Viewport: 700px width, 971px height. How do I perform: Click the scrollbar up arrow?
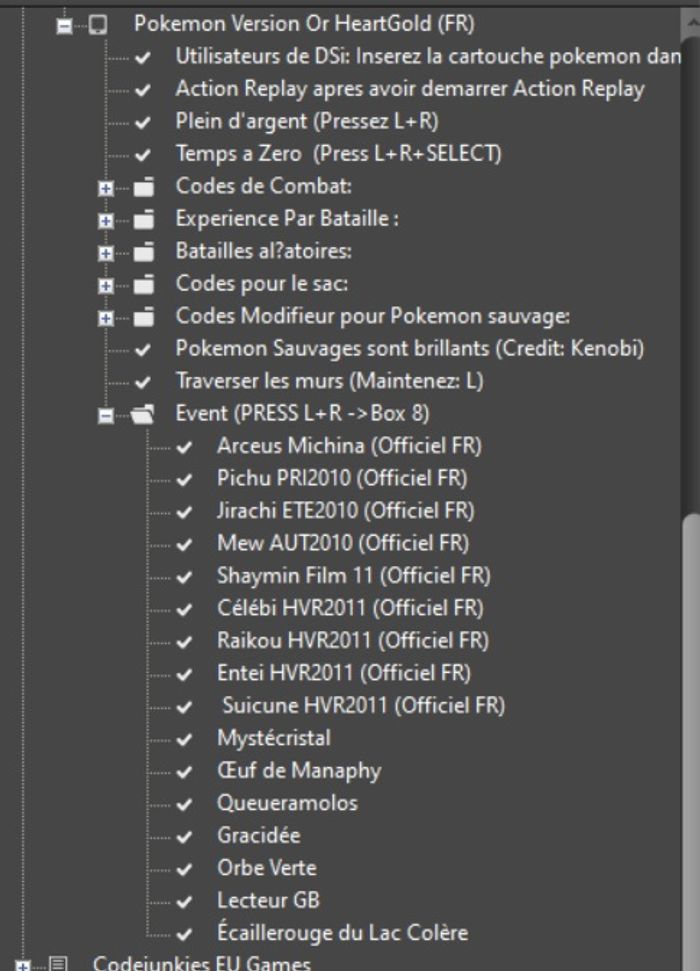691,22
